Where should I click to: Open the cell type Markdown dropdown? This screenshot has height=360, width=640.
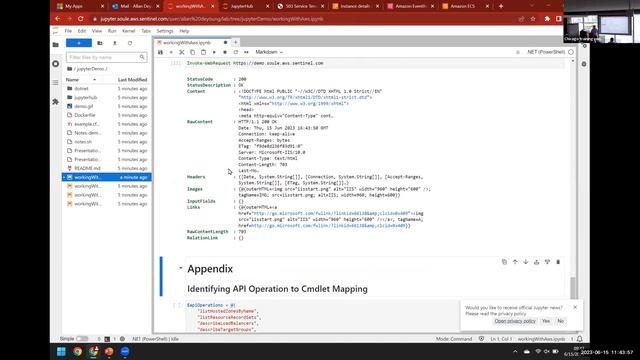coord(269,52)
